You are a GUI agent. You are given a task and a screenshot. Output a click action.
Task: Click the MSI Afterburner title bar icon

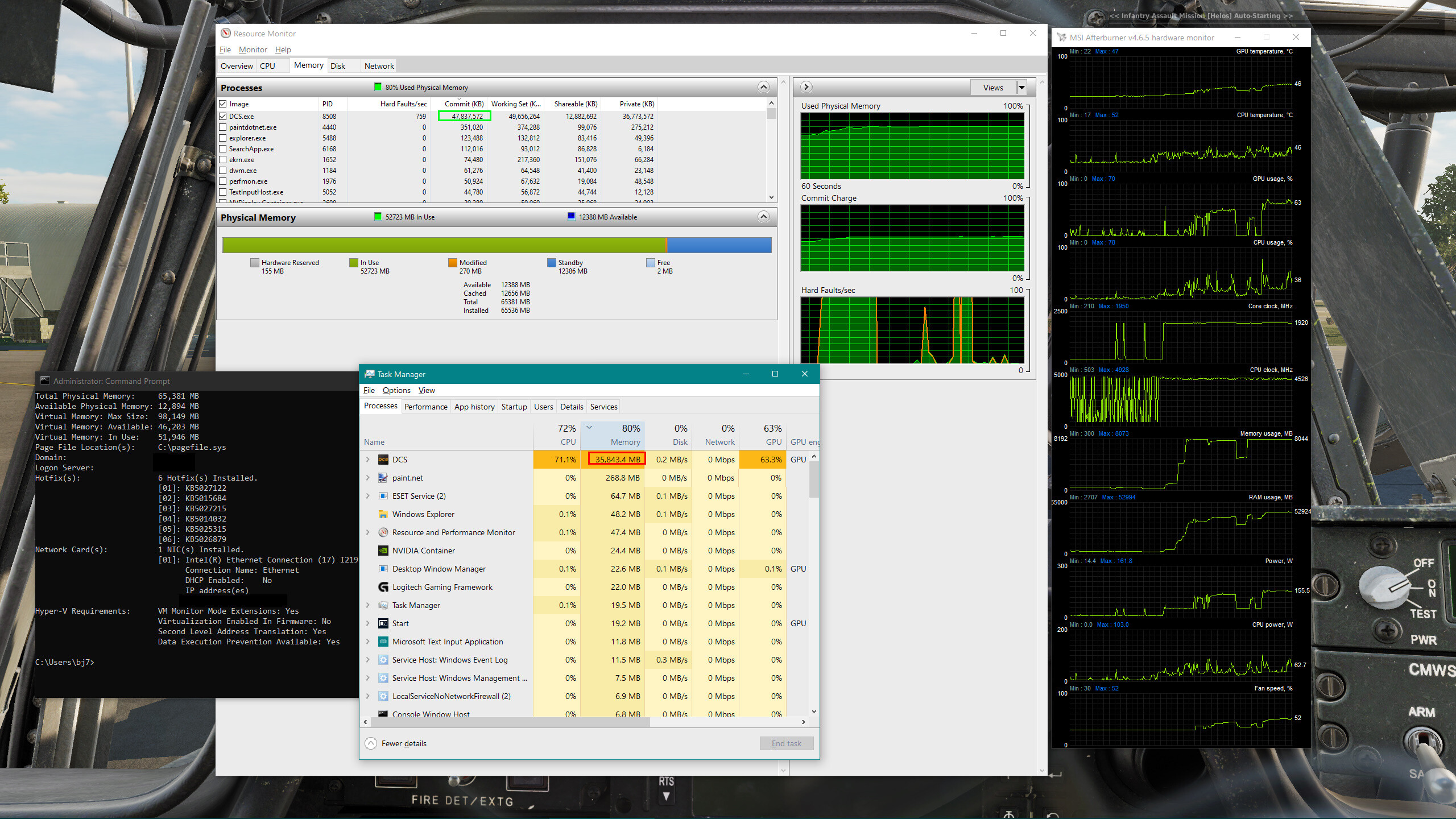coord(1061,38)
